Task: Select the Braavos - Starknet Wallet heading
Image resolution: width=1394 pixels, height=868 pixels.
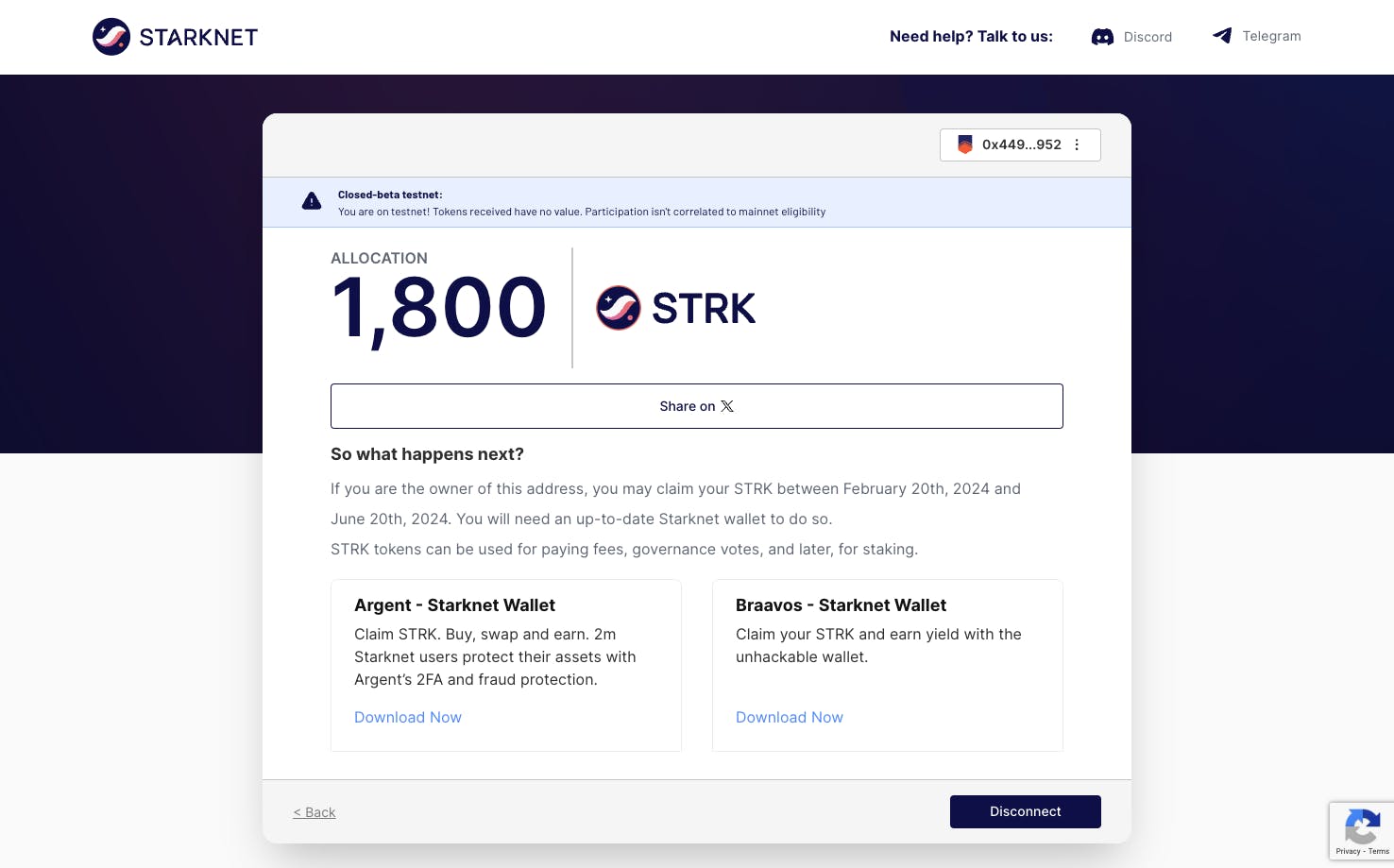Action: coord(841,605)
